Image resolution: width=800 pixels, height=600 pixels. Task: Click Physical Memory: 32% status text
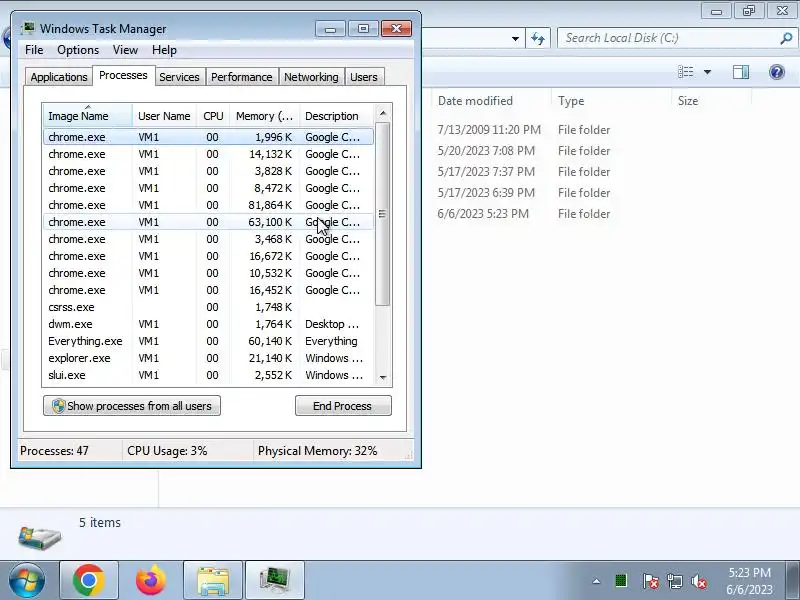pyautogui.click(x=317, y=451)
